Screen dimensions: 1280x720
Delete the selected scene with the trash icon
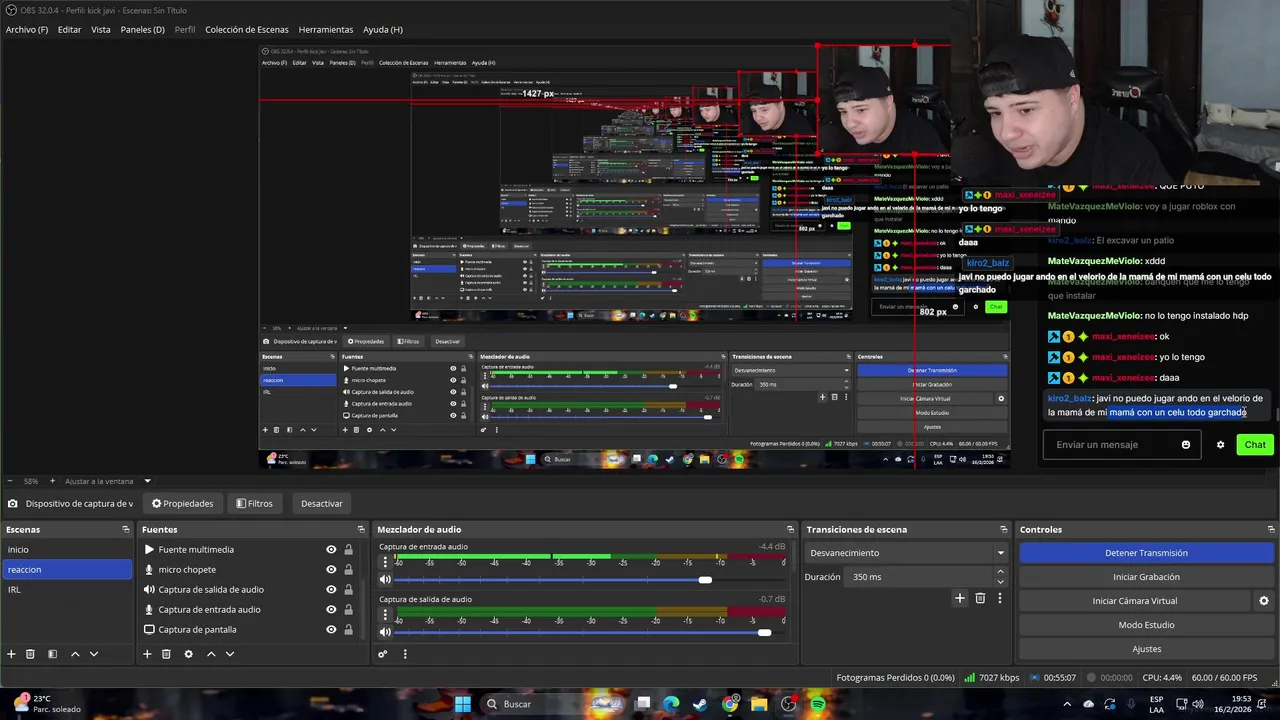[30, 654]
